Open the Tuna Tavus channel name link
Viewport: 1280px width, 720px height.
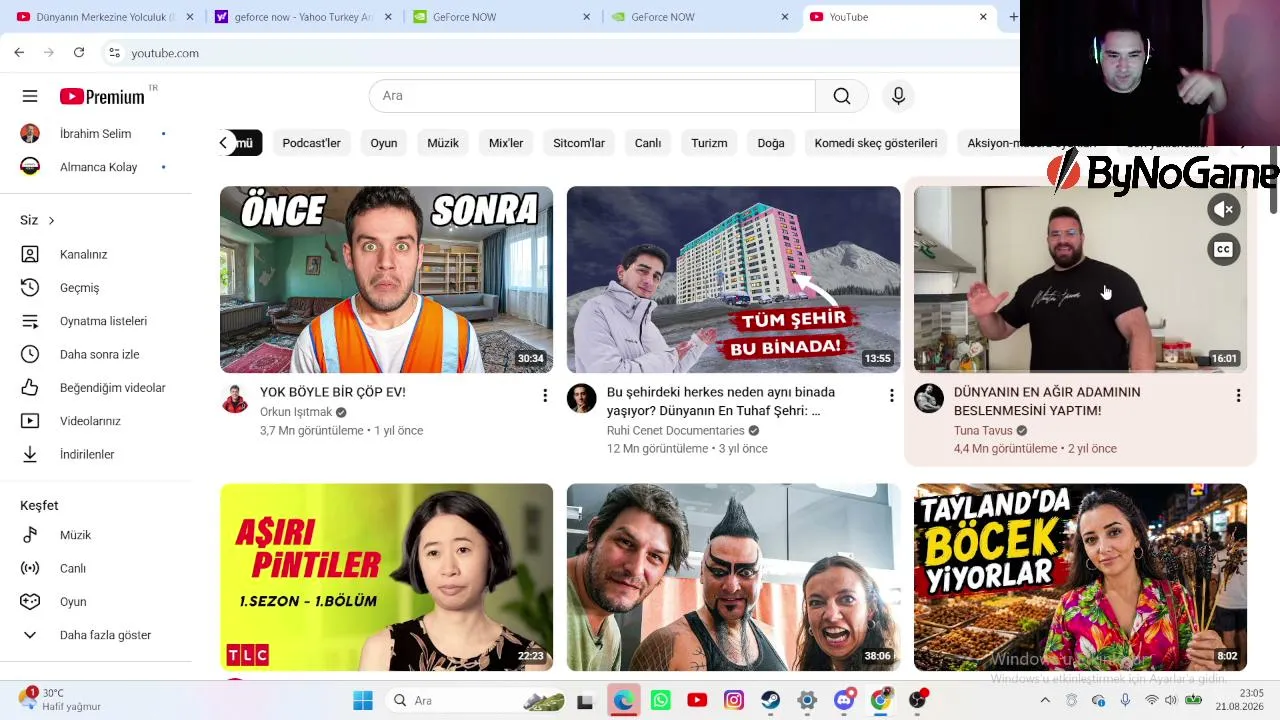point(983,431)
